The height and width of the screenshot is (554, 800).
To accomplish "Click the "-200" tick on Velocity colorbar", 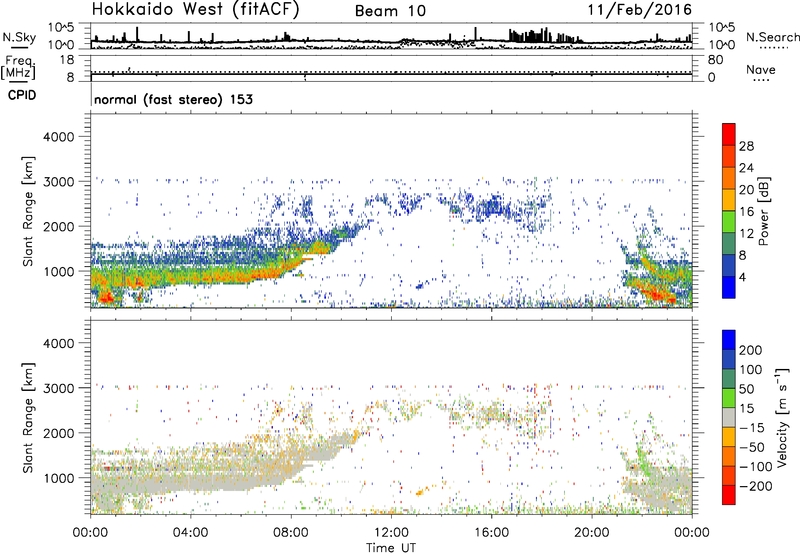I will pyautogui.click(x=756, y=486).
